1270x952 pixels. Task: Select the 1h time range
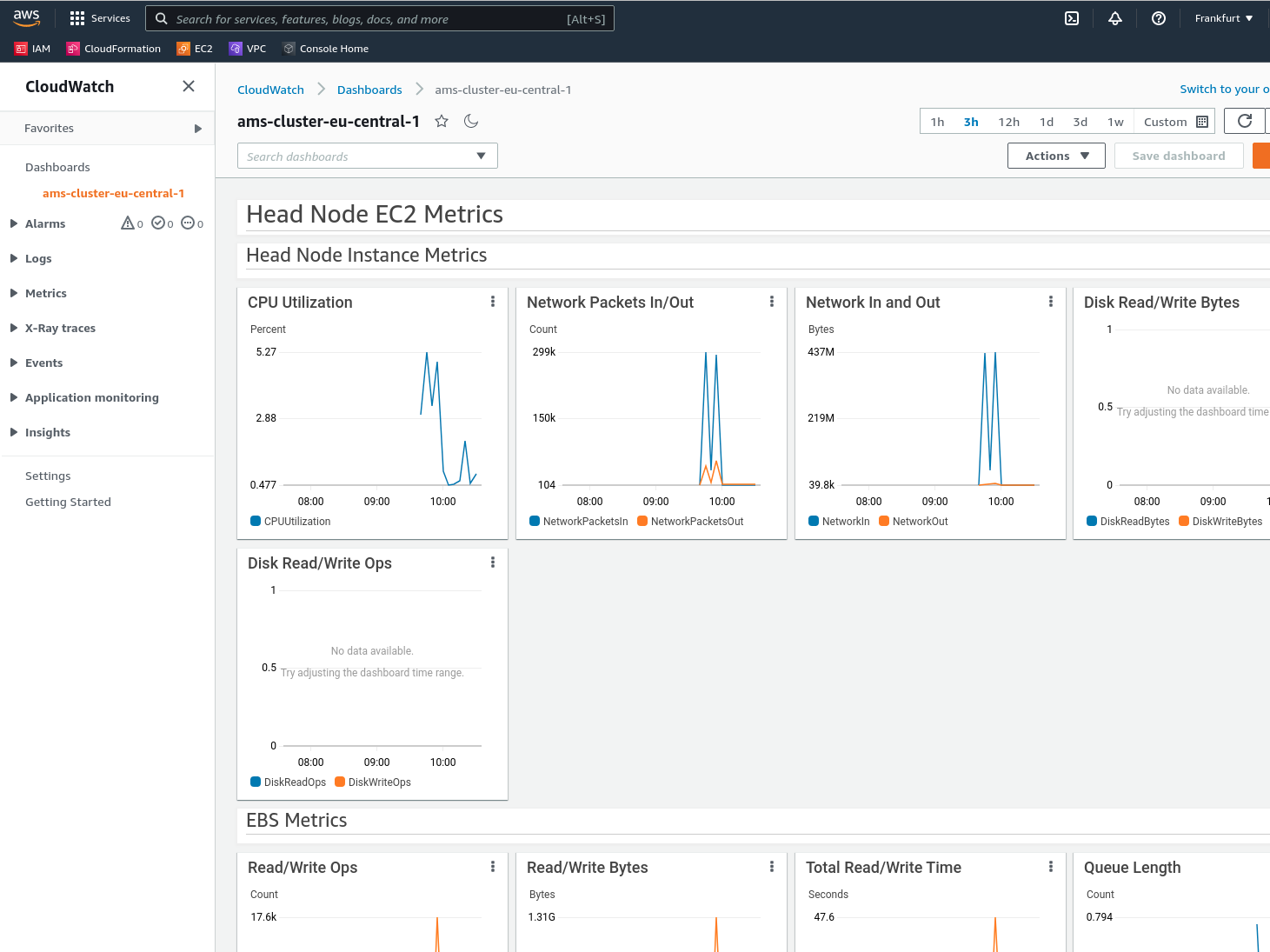pyautogui.click(x=937, y=122)
